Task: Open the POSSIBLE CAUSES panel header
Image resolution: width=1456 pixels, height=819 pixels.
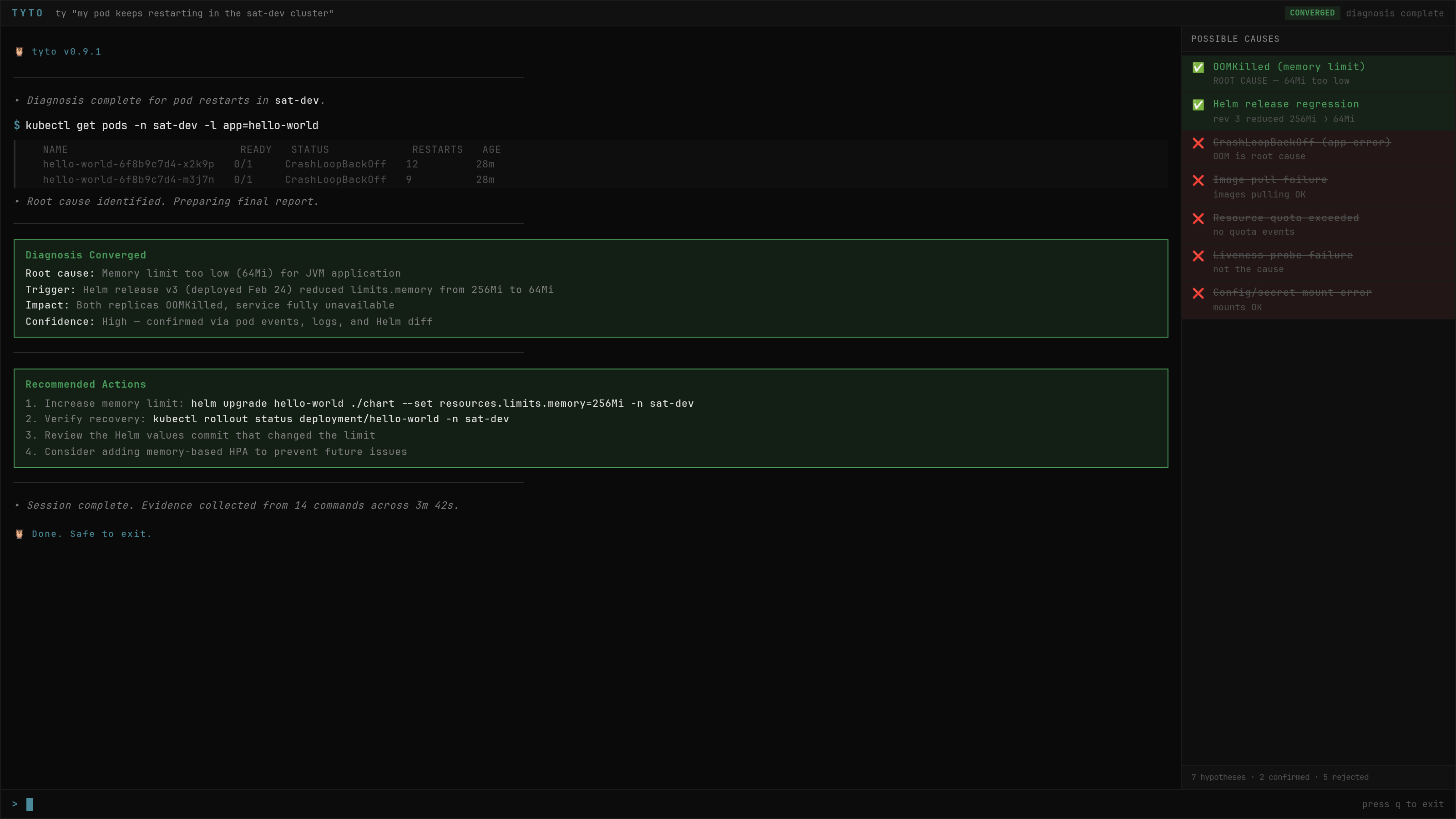Action: click(x=1235, y=39)
